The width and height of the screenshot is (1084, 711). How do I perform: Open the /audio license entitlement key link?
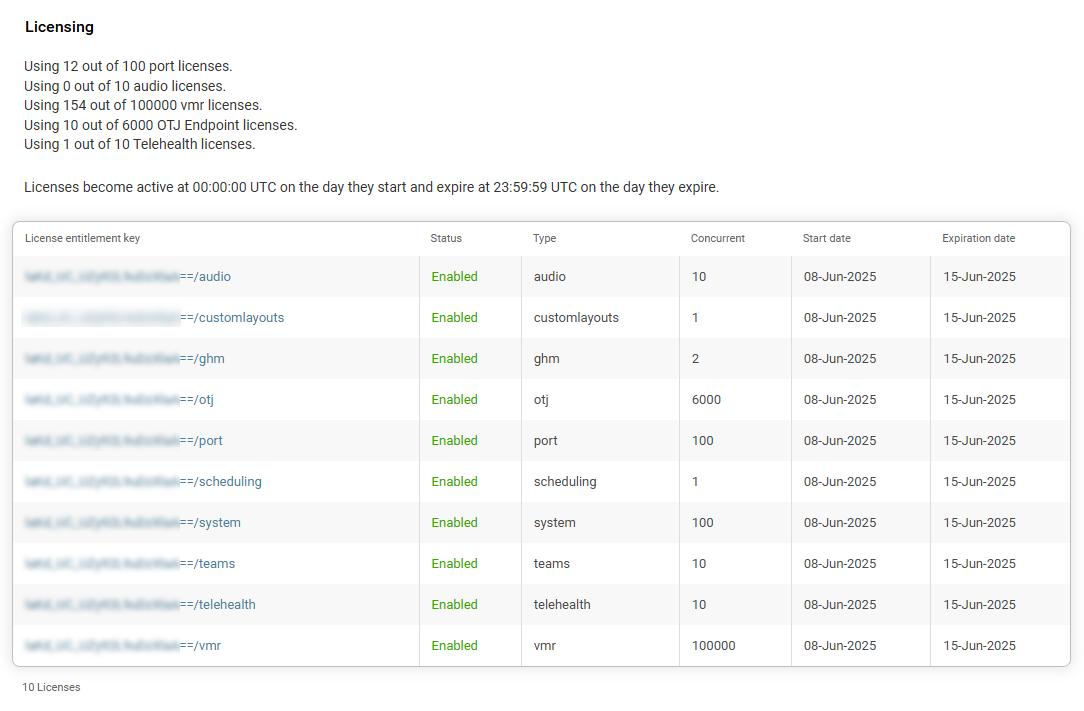click(128, 277)
